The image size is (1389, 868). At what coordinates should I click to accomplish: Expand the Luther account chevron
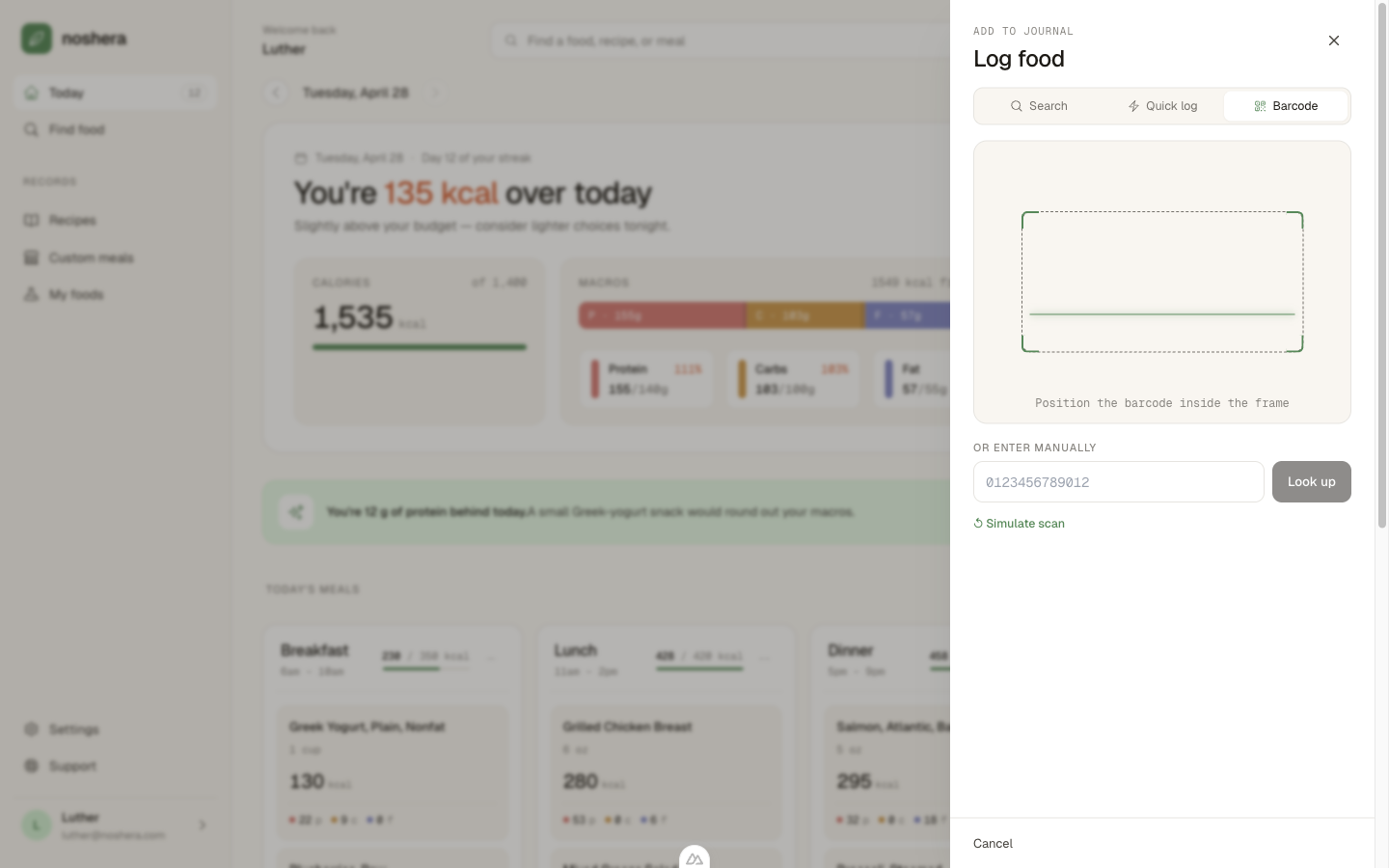coord(203,826)
